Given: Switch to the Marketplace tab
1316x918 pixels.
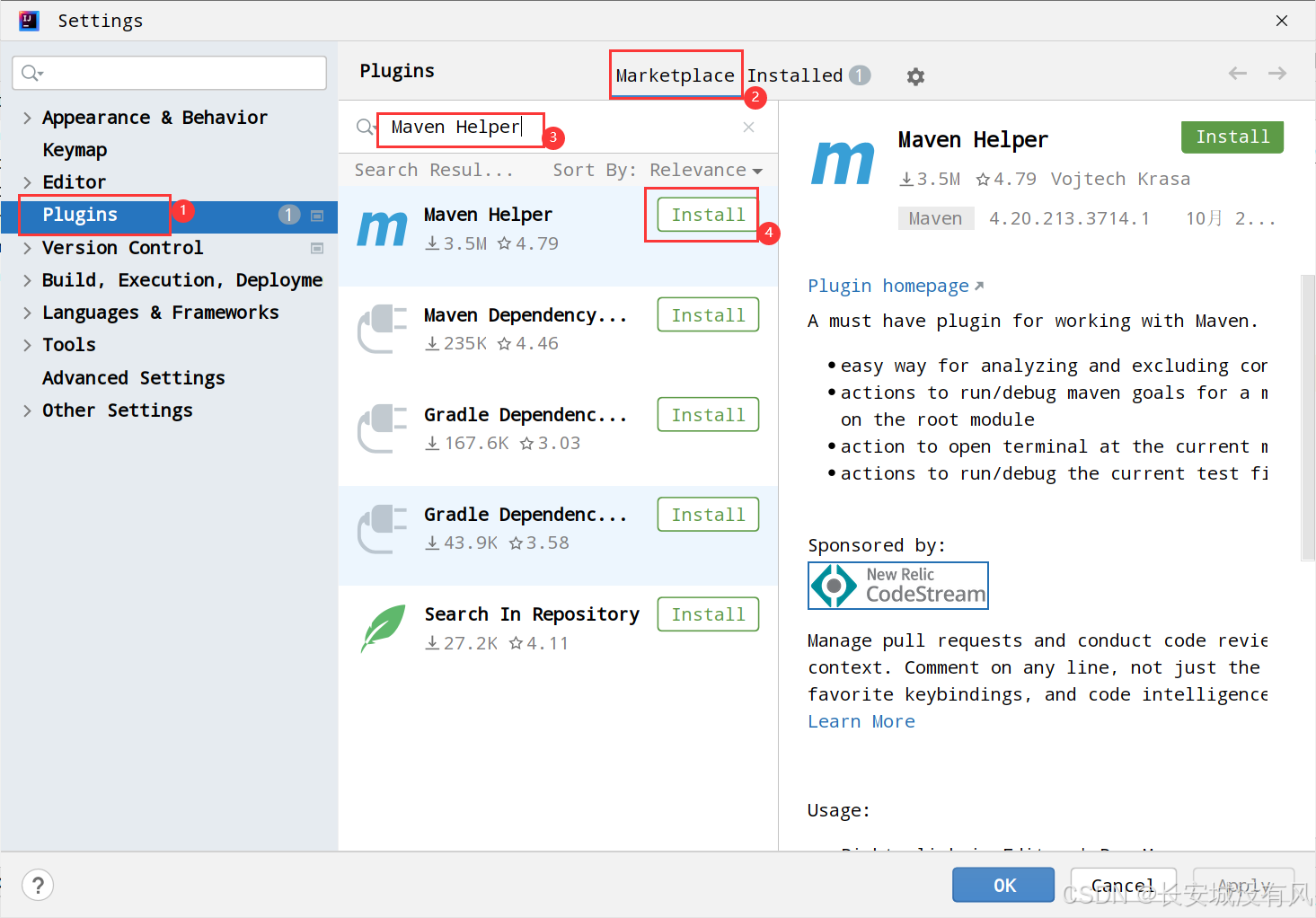Looking at the screenshot, I should pyautogui.click(x=675, y=75).
